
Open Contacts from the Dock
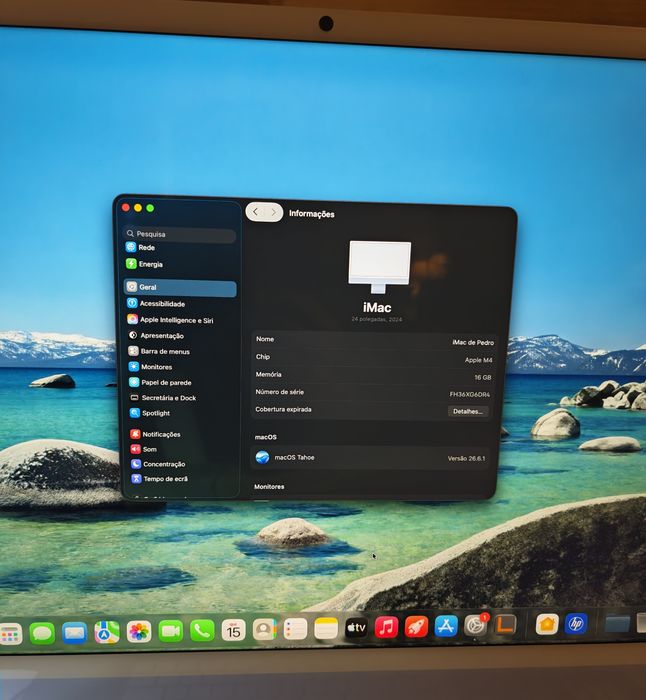click(x=264, y=629)
